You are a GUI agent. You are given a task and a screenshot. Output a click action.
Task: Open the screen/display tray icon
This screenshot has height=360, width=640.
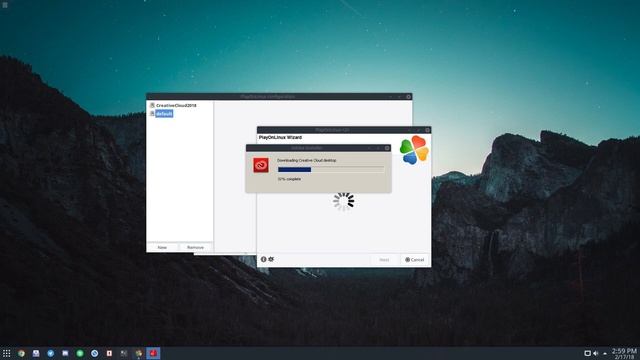pyautogui.click(x=587, y=353)
